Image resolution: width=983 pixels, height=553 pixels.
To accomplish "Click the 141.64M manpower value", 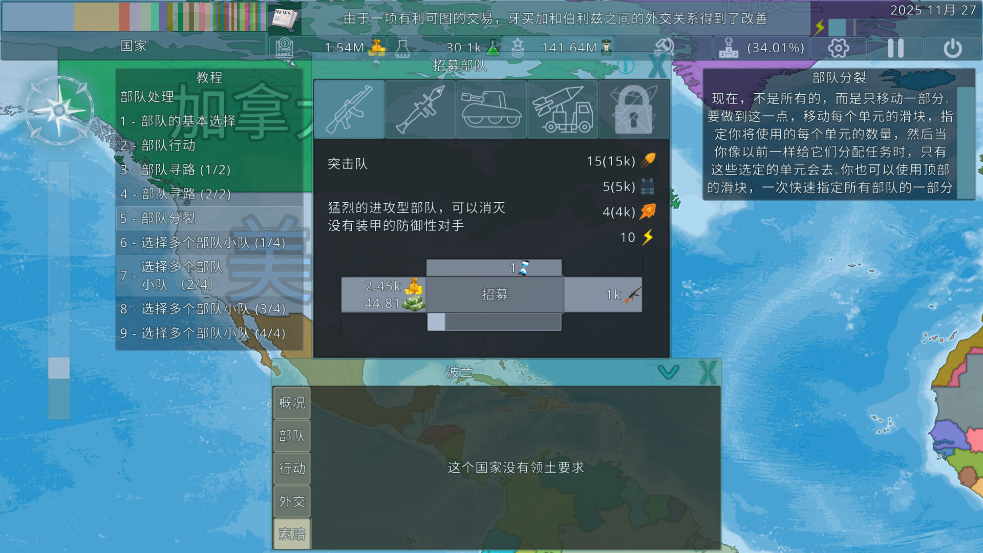I will 569,48.
